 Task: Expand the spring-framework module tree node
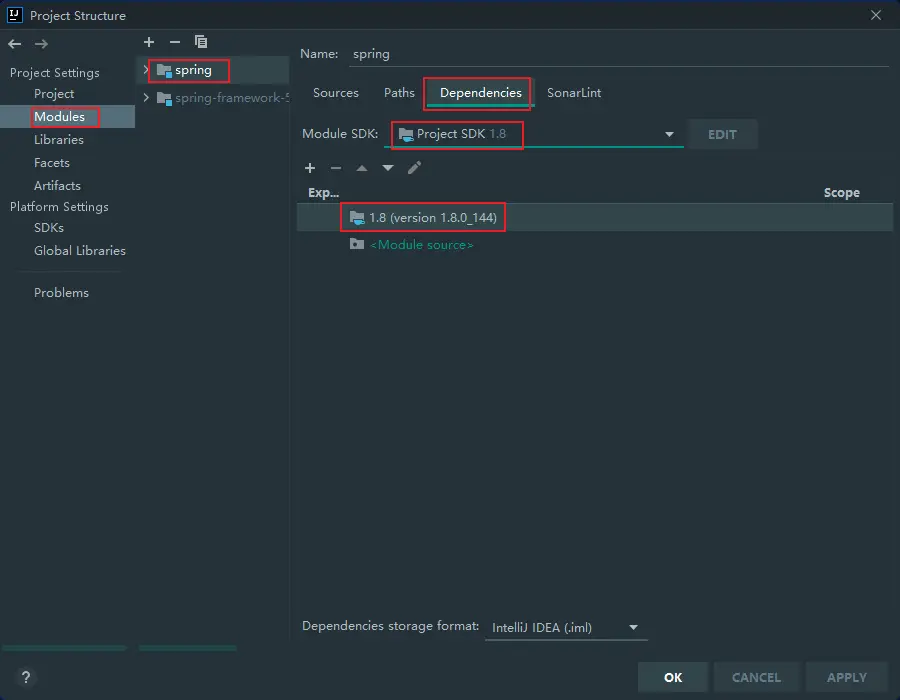pyautogui.click(x=147, y=98)
